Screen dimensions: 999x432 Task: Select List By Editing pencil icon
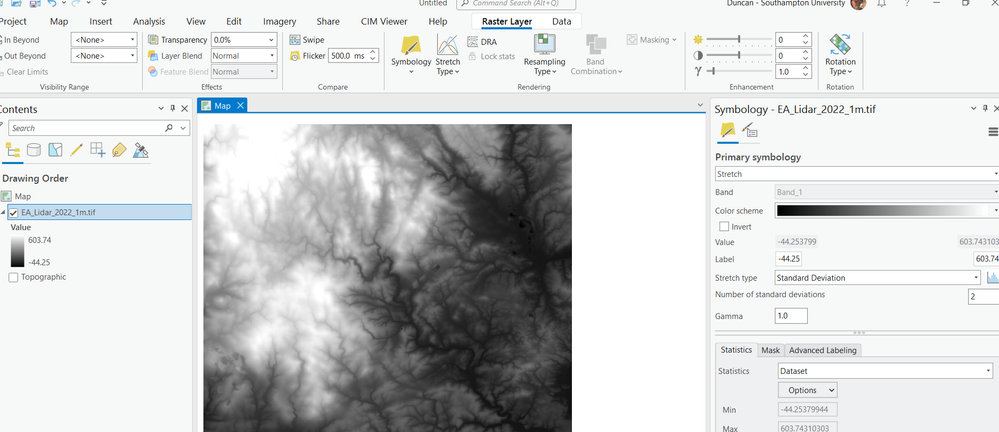tap(76, 150)
